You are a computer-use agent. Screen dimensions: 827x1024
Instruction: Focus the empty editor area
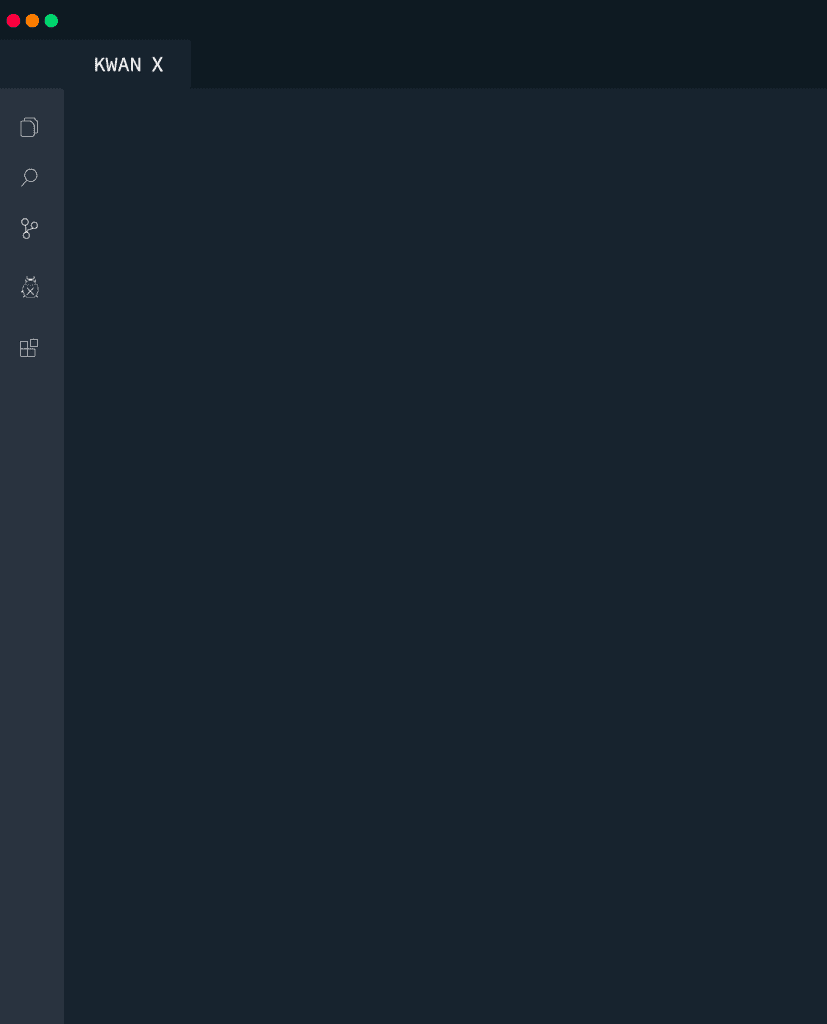(446, 556)
